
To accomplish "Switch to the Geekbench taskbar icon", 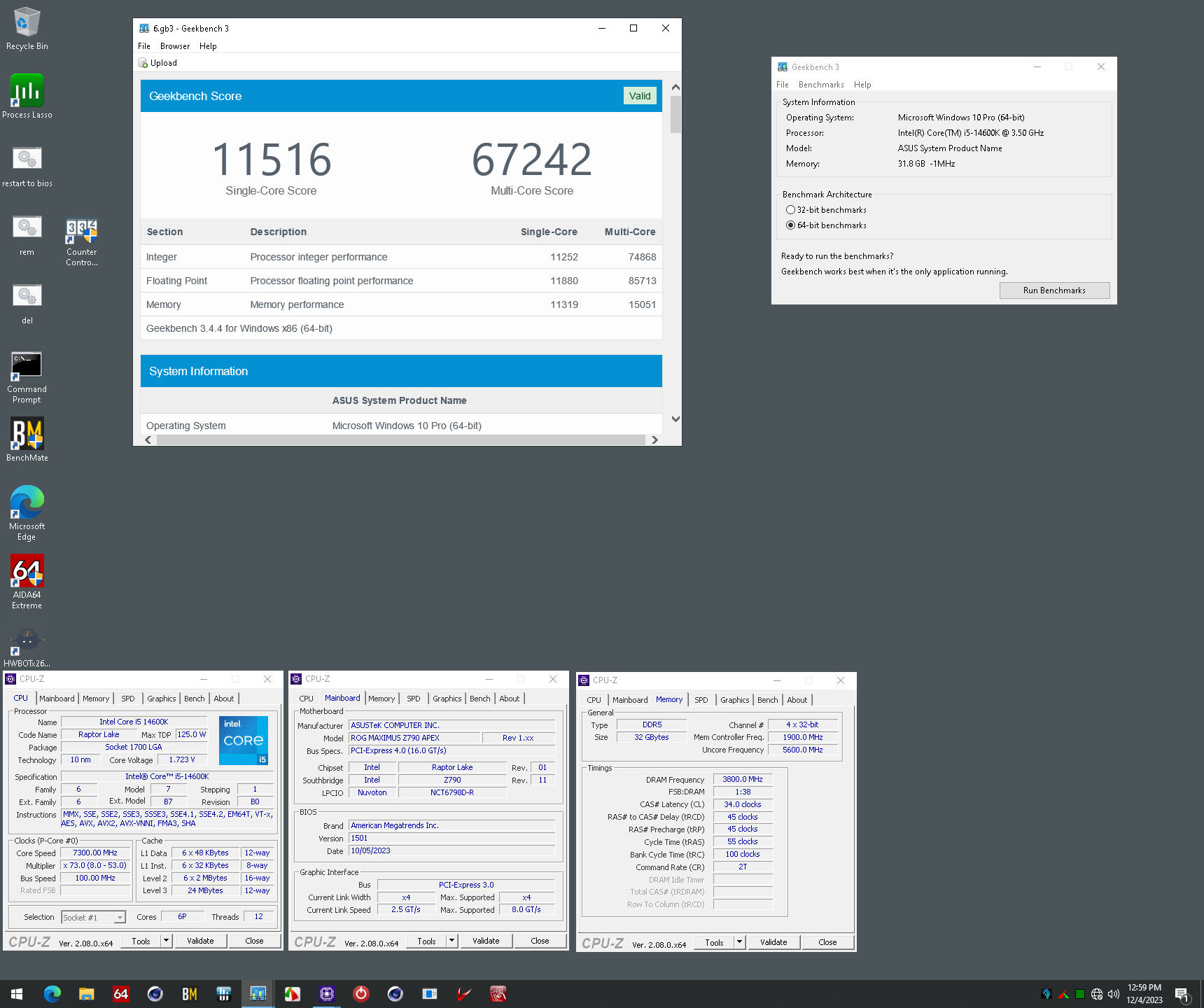I will [258, 994].
